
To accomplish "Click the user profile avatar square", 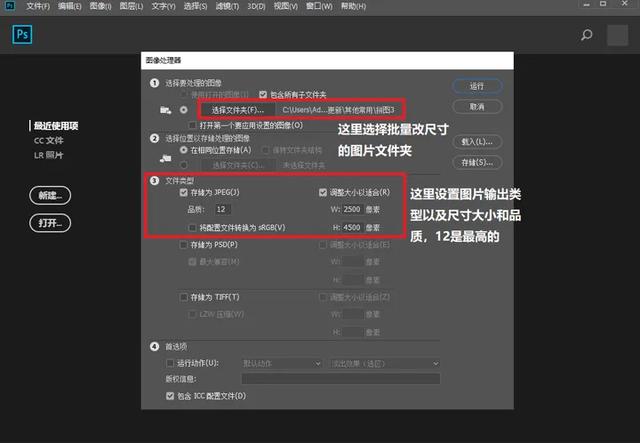I will (x=618, y=35).
